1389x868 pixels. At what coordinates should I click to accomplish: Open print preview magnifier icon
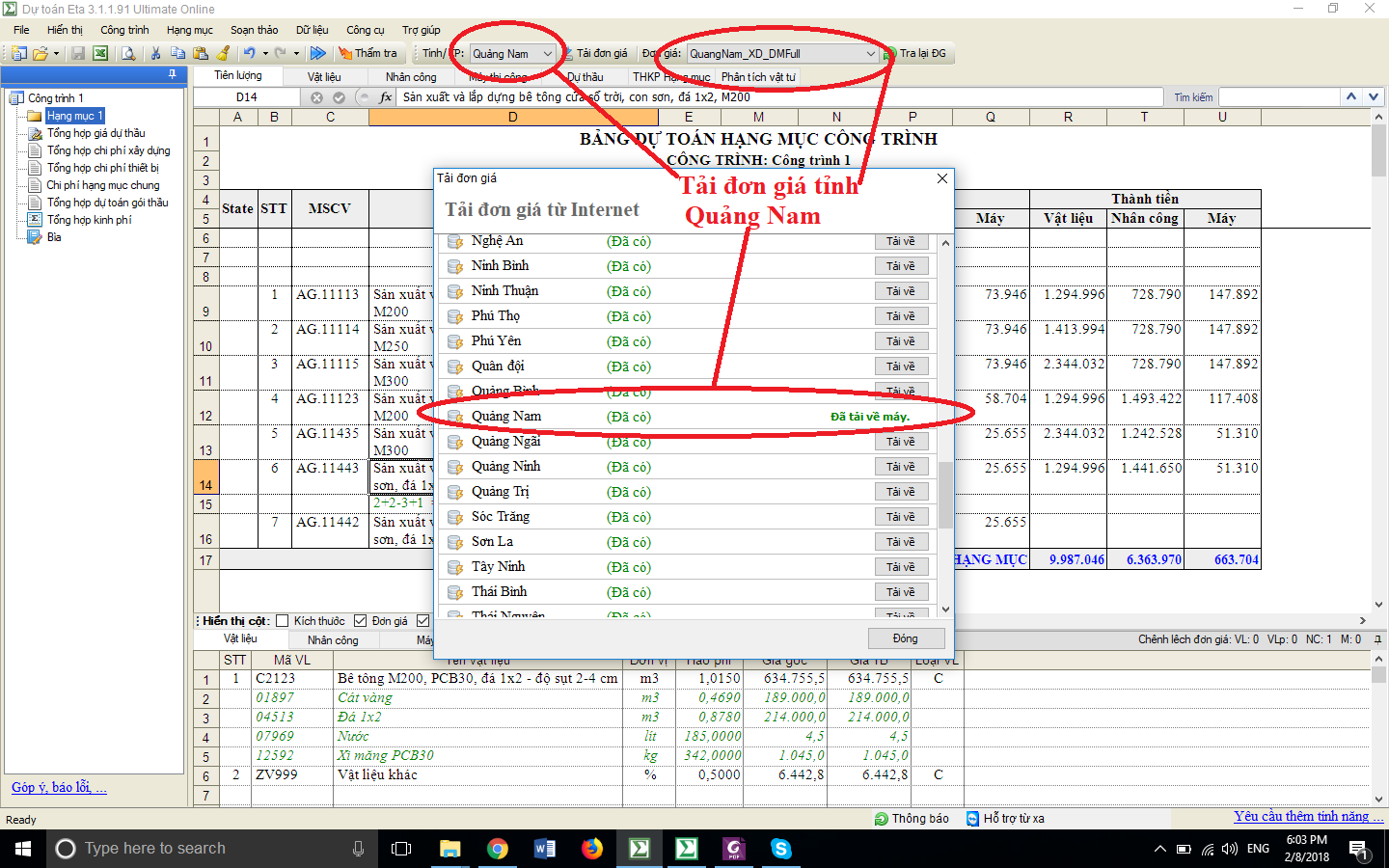coord(128,54)
